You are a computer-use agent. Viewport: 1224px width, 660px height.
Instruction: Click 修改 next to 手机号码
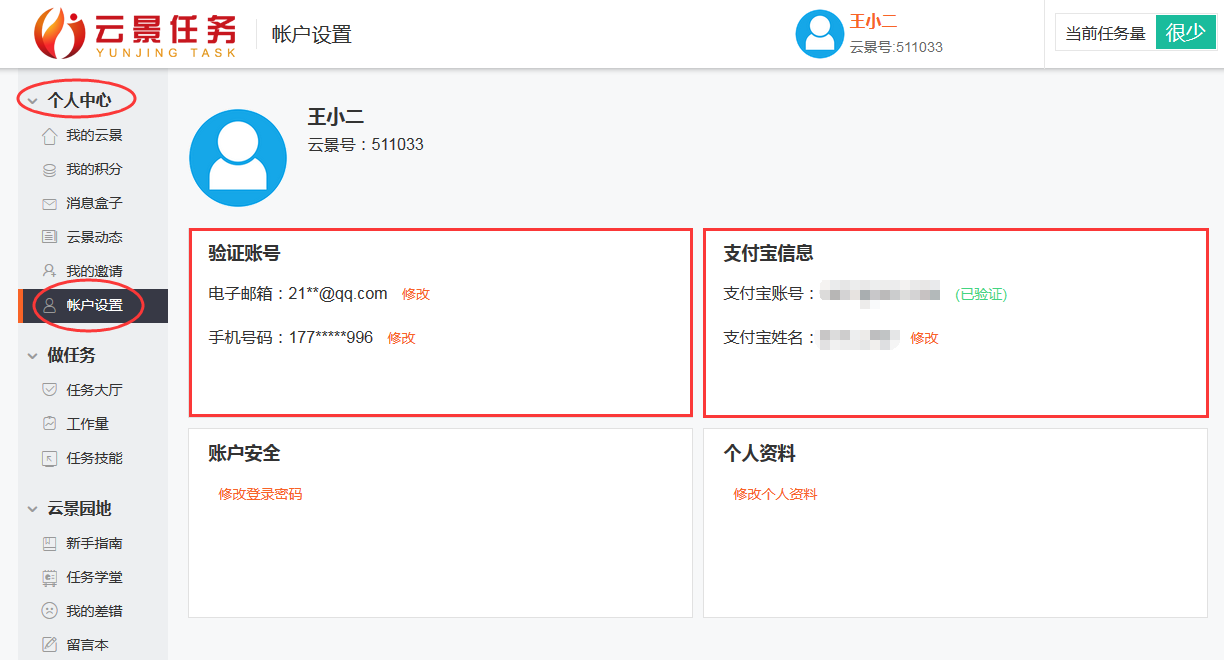point(401,338)
